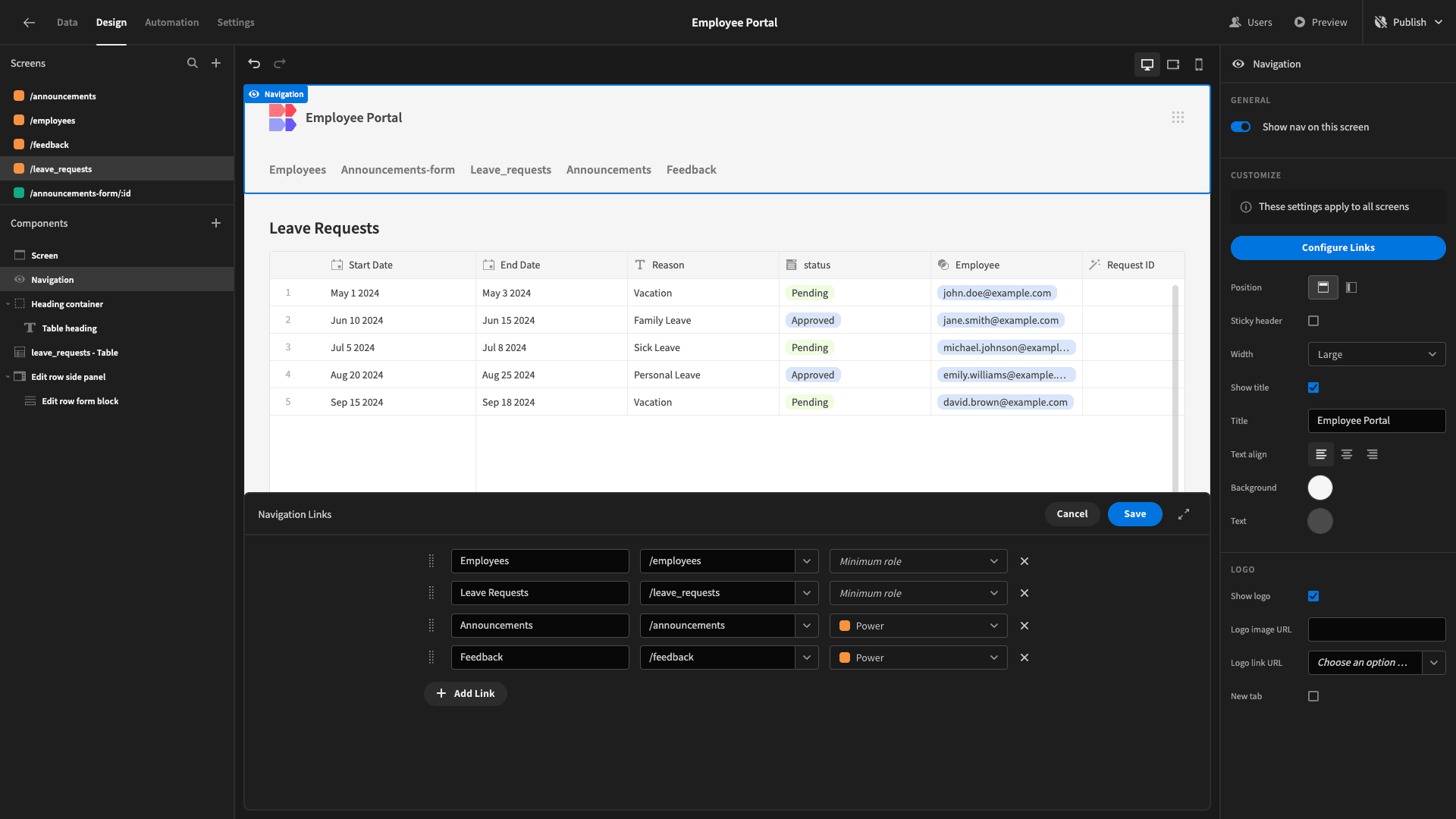Remove the Feedback link row
The width and height of the screenshot is (1456, 819).
tap(1025, 657)
